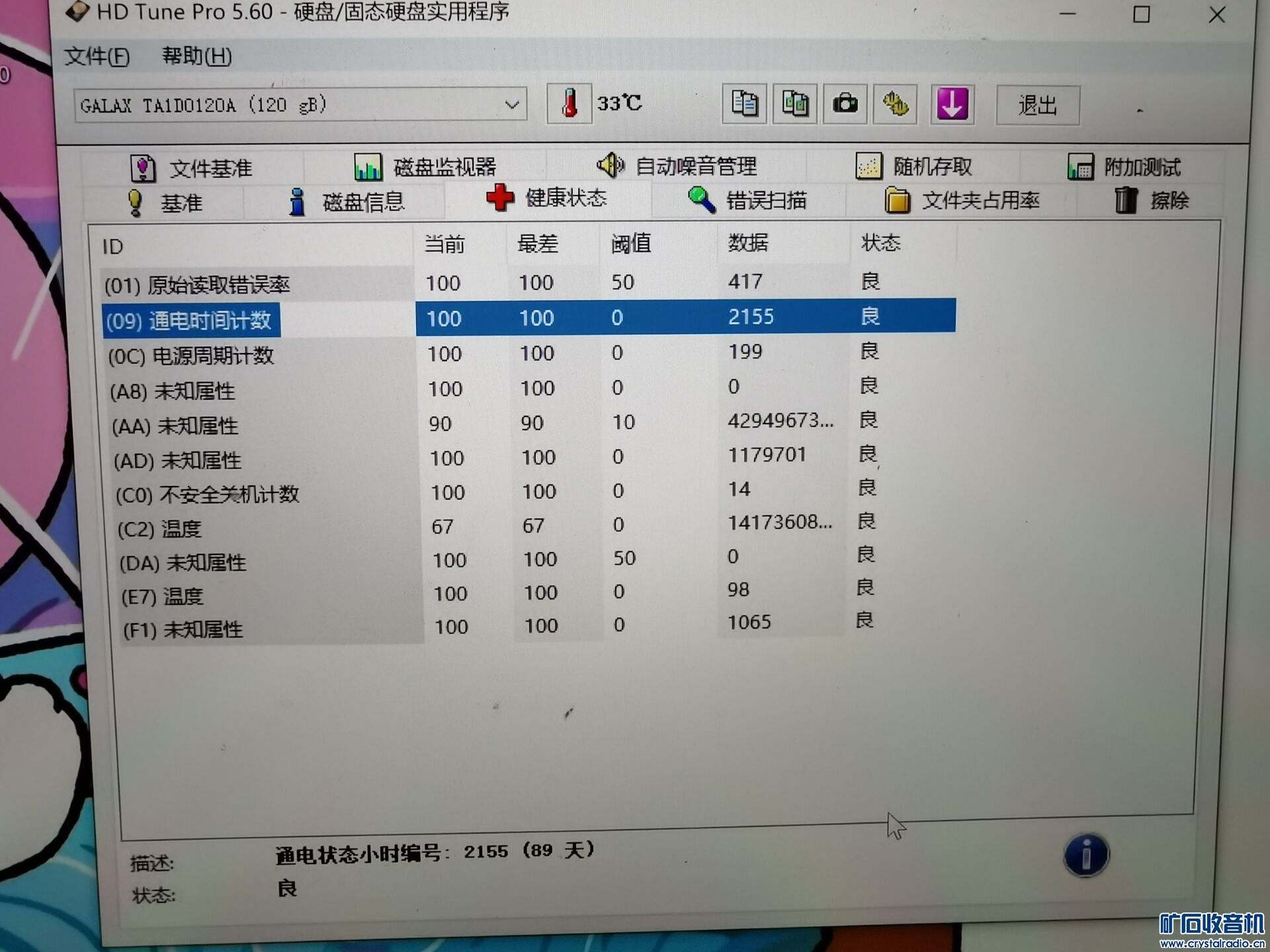Click the blue info button icon
Screen dimensions: 1270x952
coord(1086,855)
